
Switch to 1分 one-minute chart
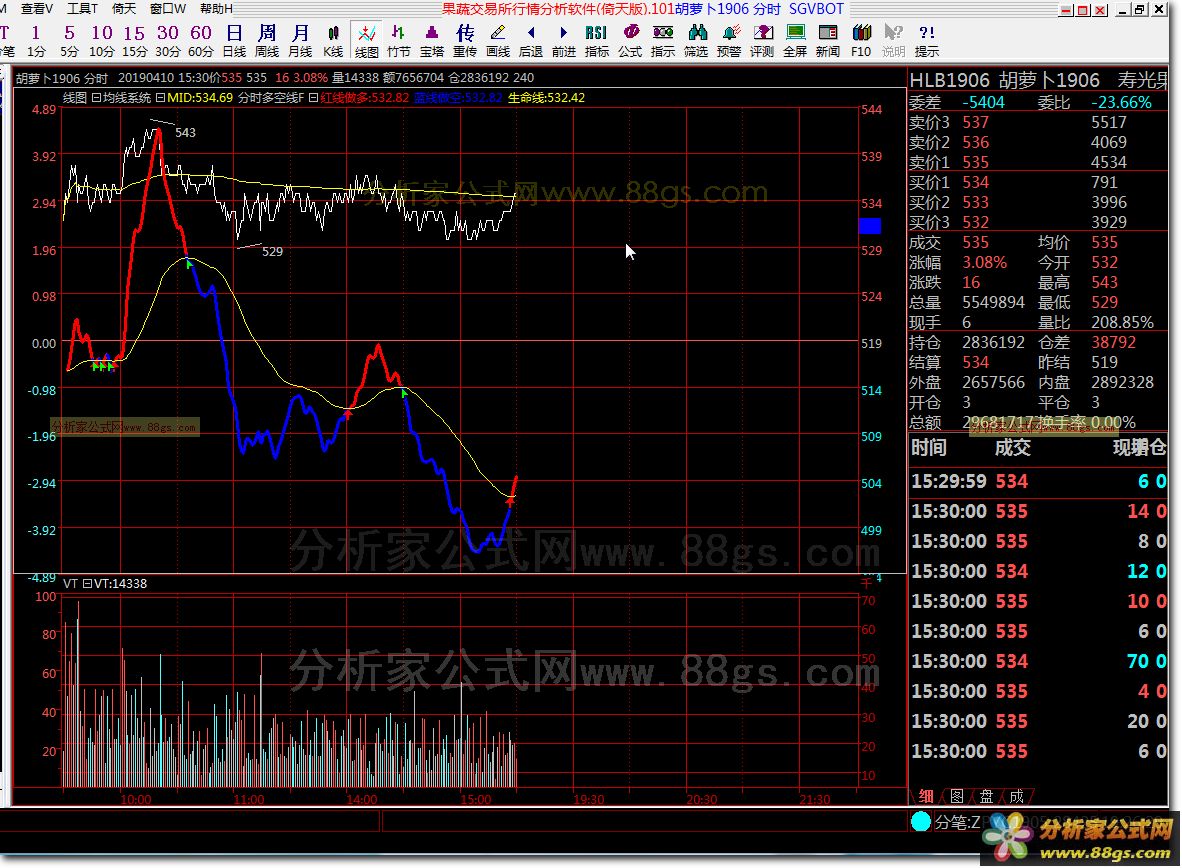tap(35, 41)
